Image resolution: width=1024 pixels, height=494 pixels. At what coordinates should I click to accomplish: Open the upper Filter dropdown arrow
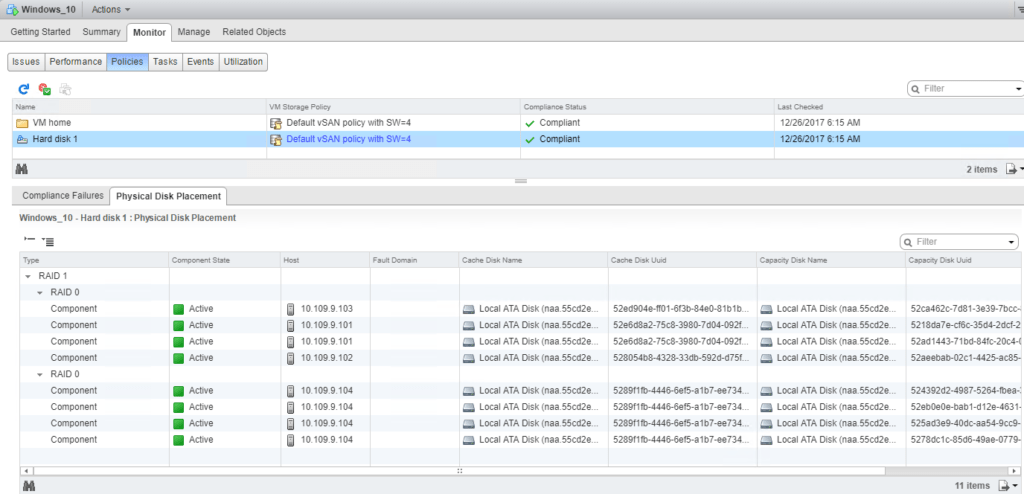click(1017, 89)
